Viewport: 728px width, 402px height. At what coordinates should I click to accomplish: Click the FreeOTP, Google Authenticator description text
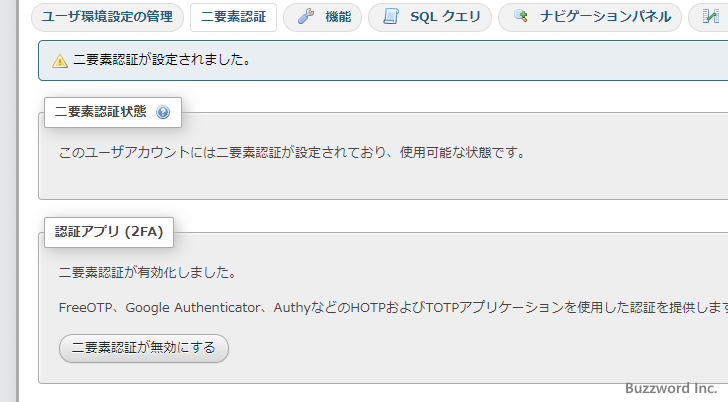tap(393, 307)
